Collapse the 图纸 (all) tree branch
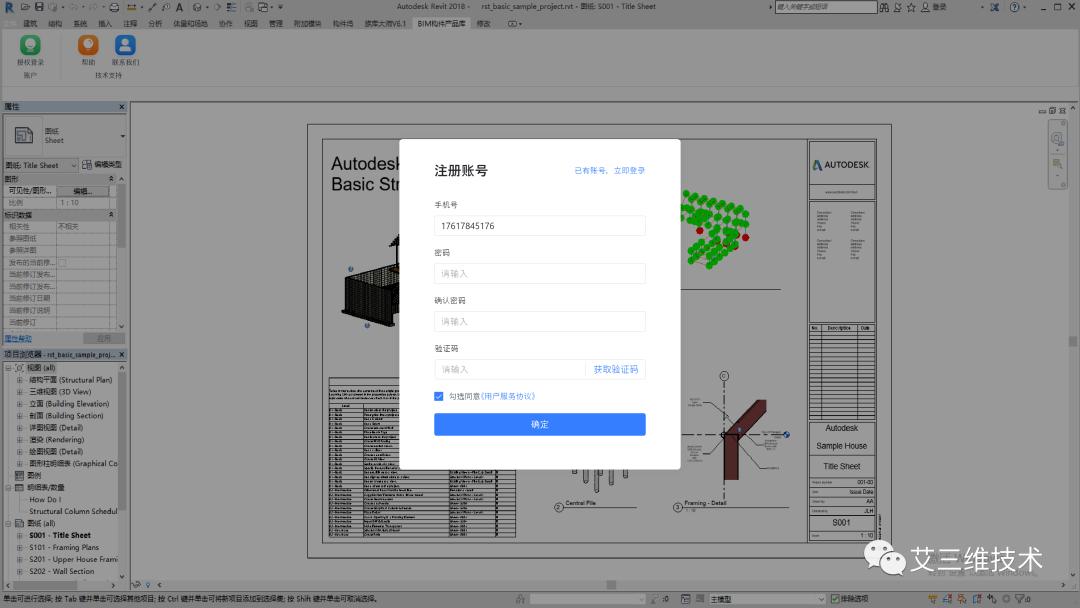This screenshot has width=1080, height=608. pyautogui.click(x=9, y=522)
